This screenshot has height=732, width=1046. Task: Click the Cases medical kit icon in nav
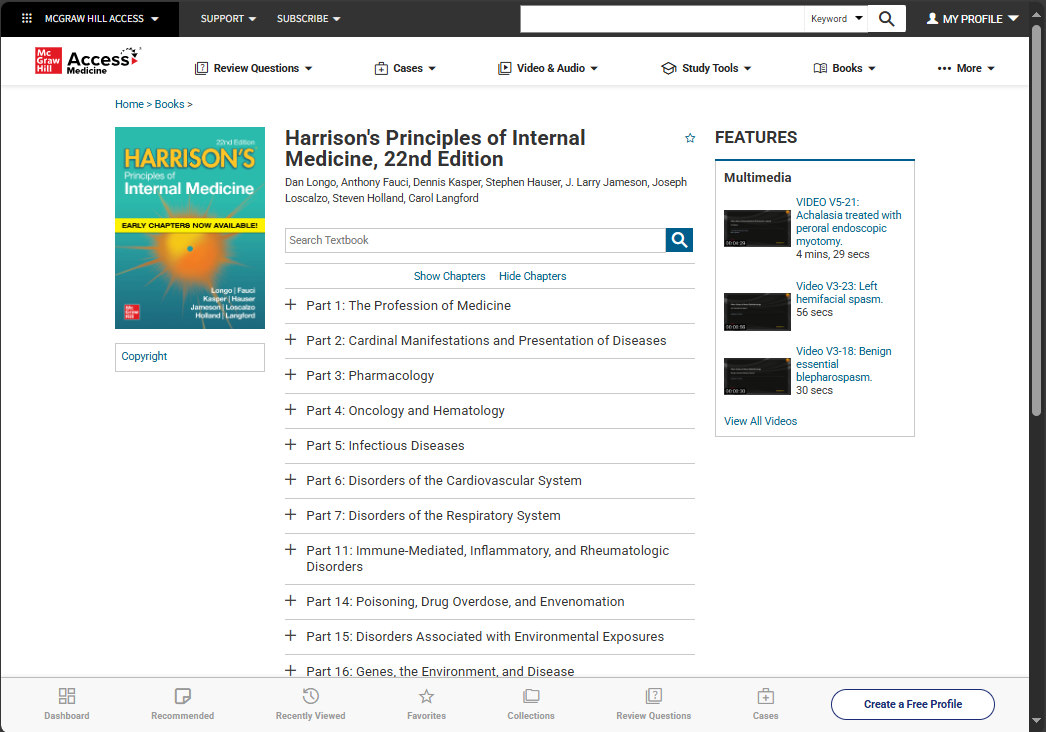point(381,68)
